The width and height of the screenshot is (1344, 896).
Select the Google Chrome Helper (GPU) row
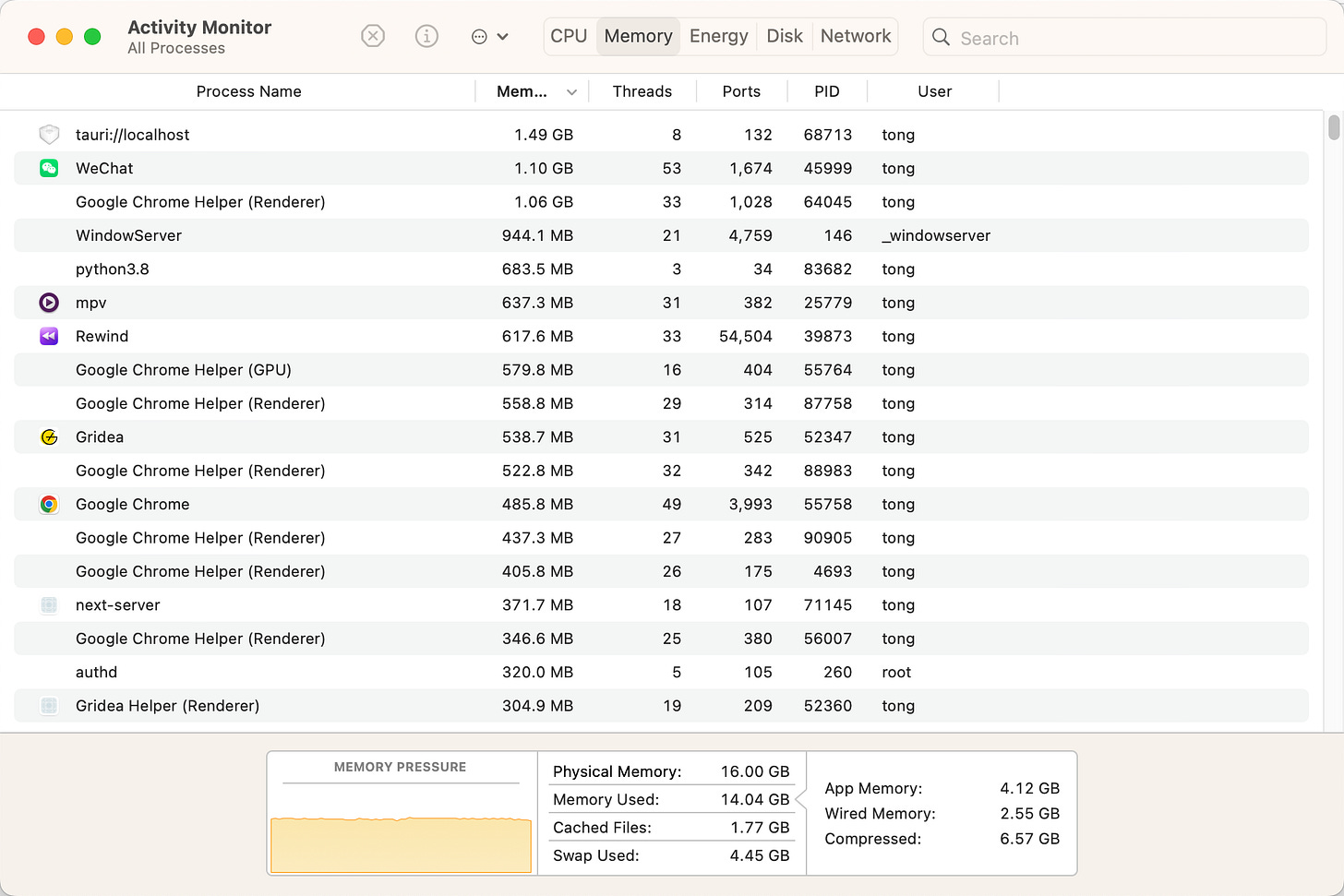(x=661, y=370)
